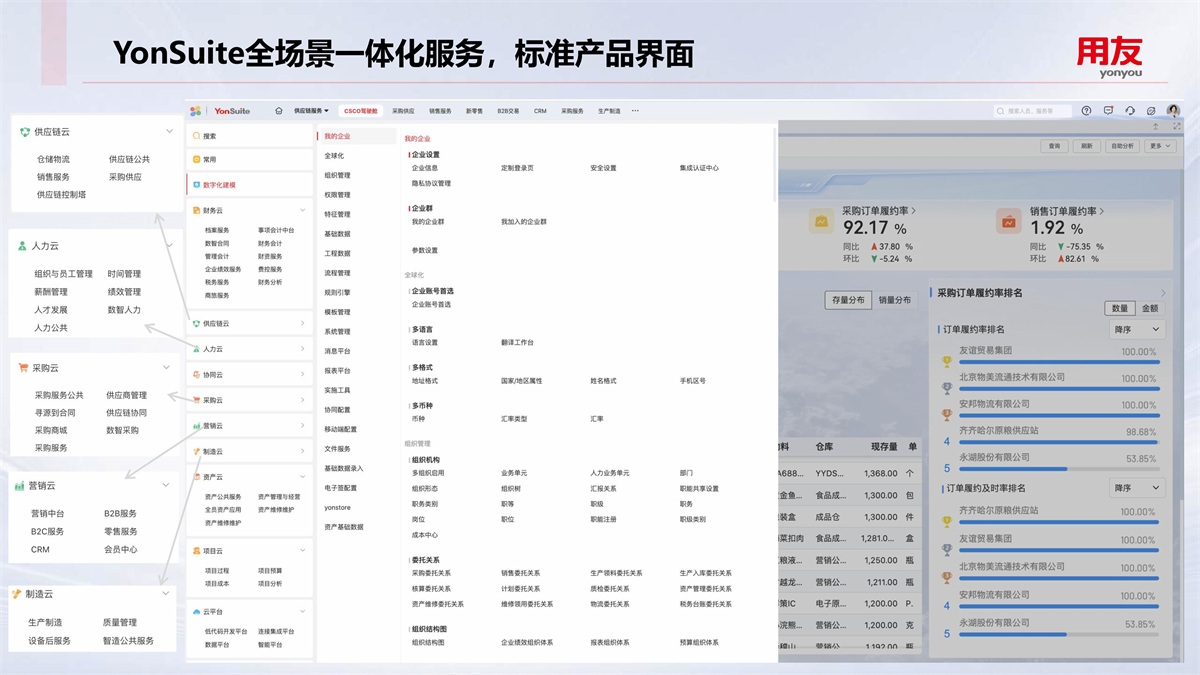Click the YonSuite app launcher logo icon
The width and height of the screenshot is (1200, 675).
click(x=196, y=111)
